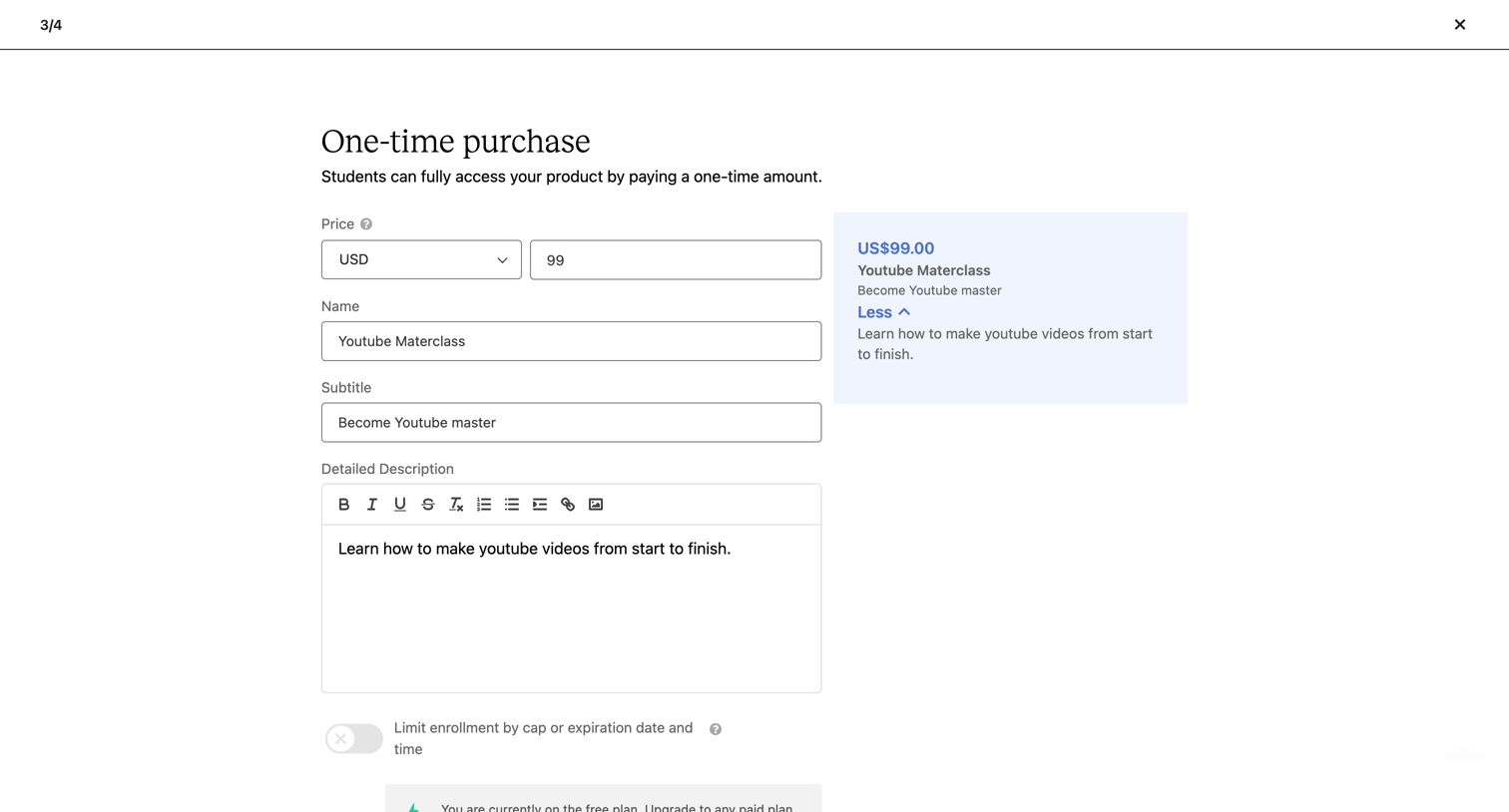This screenshot has height=812, width=1509.
Task: Click the Name field Youtube Materclass
Action: 571,341
